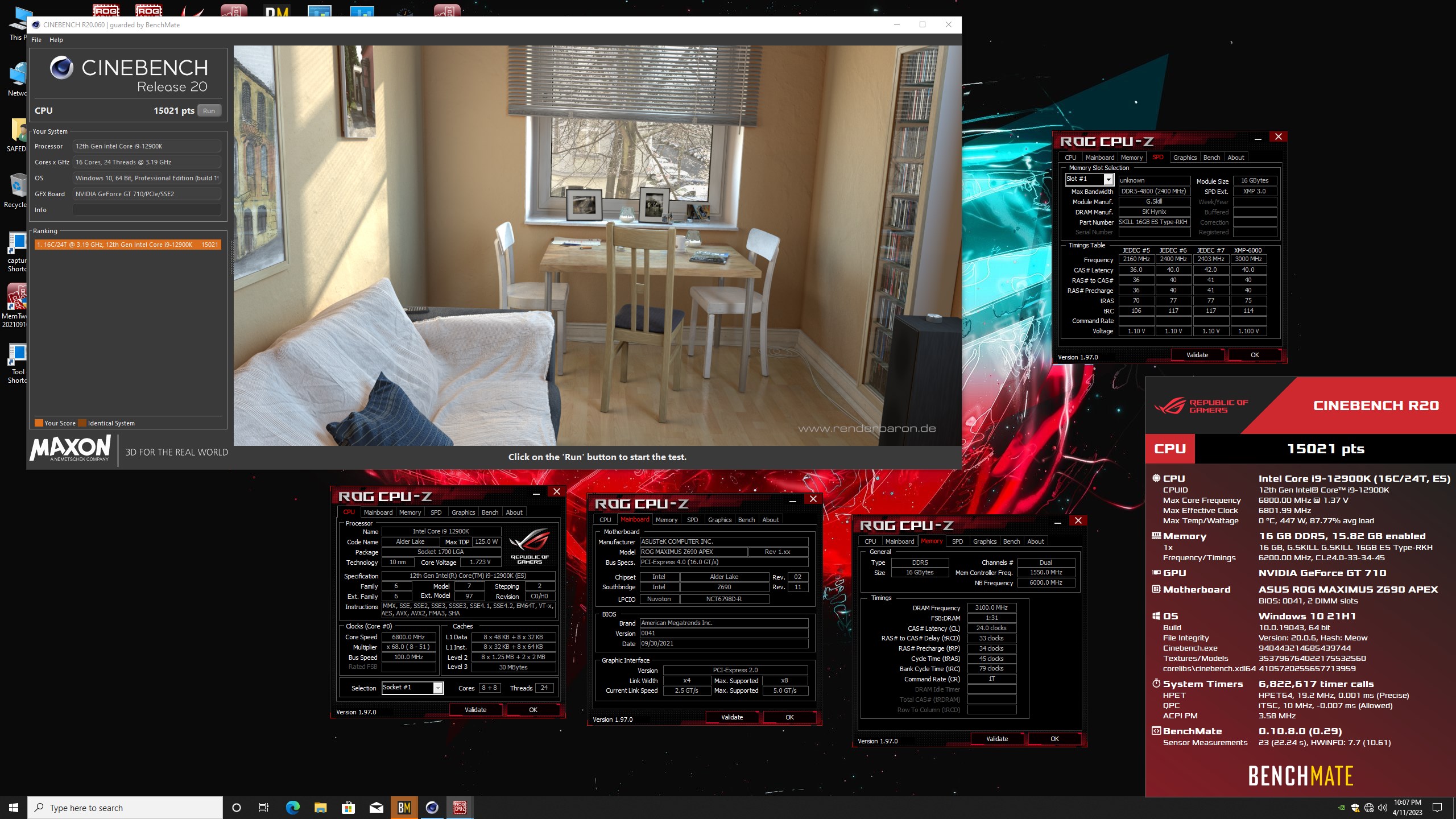
Task: Click OK in CPU-Z CPU window
Action: [533, 710]
